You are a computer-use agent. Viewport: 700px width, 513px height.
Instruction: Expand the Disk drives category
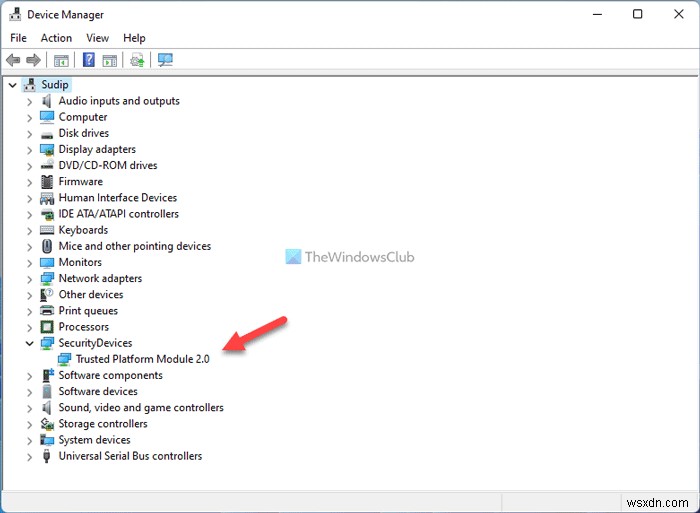(29, 134)
